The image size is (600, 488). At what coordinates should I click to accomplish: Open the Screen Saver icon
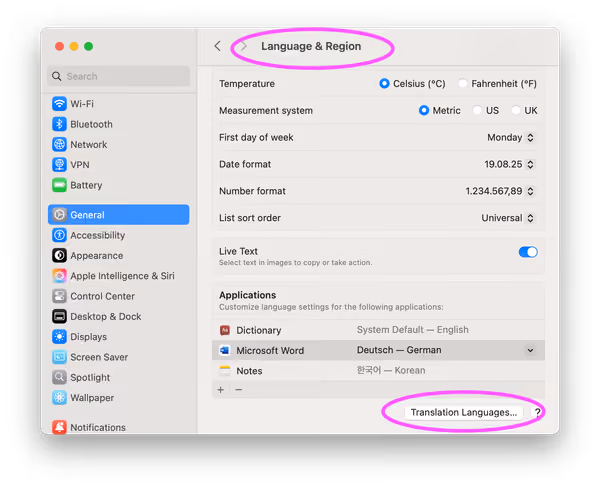(x=59, y=357)
